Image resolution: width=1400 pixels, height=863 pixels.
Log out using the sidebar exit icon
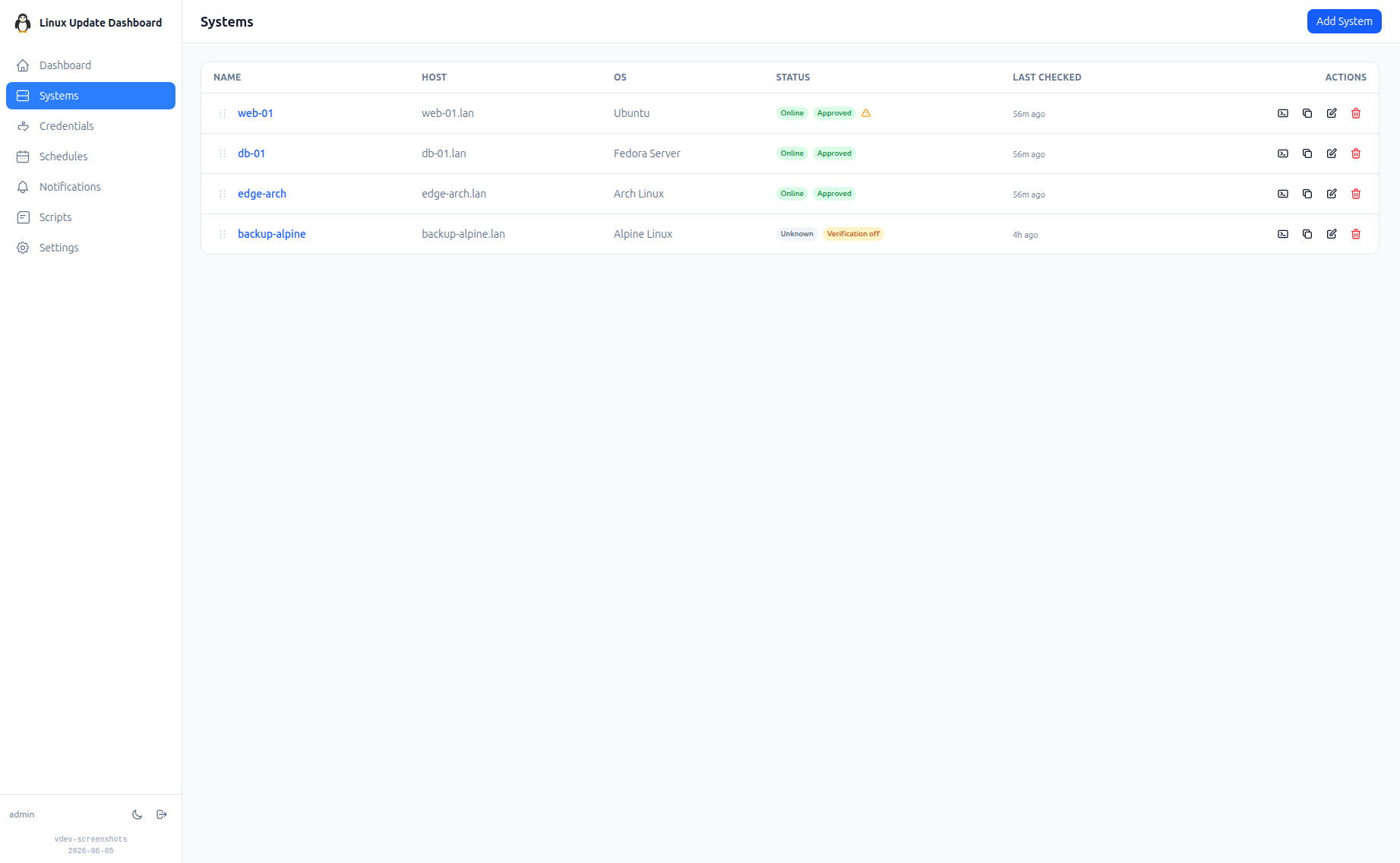162,814
